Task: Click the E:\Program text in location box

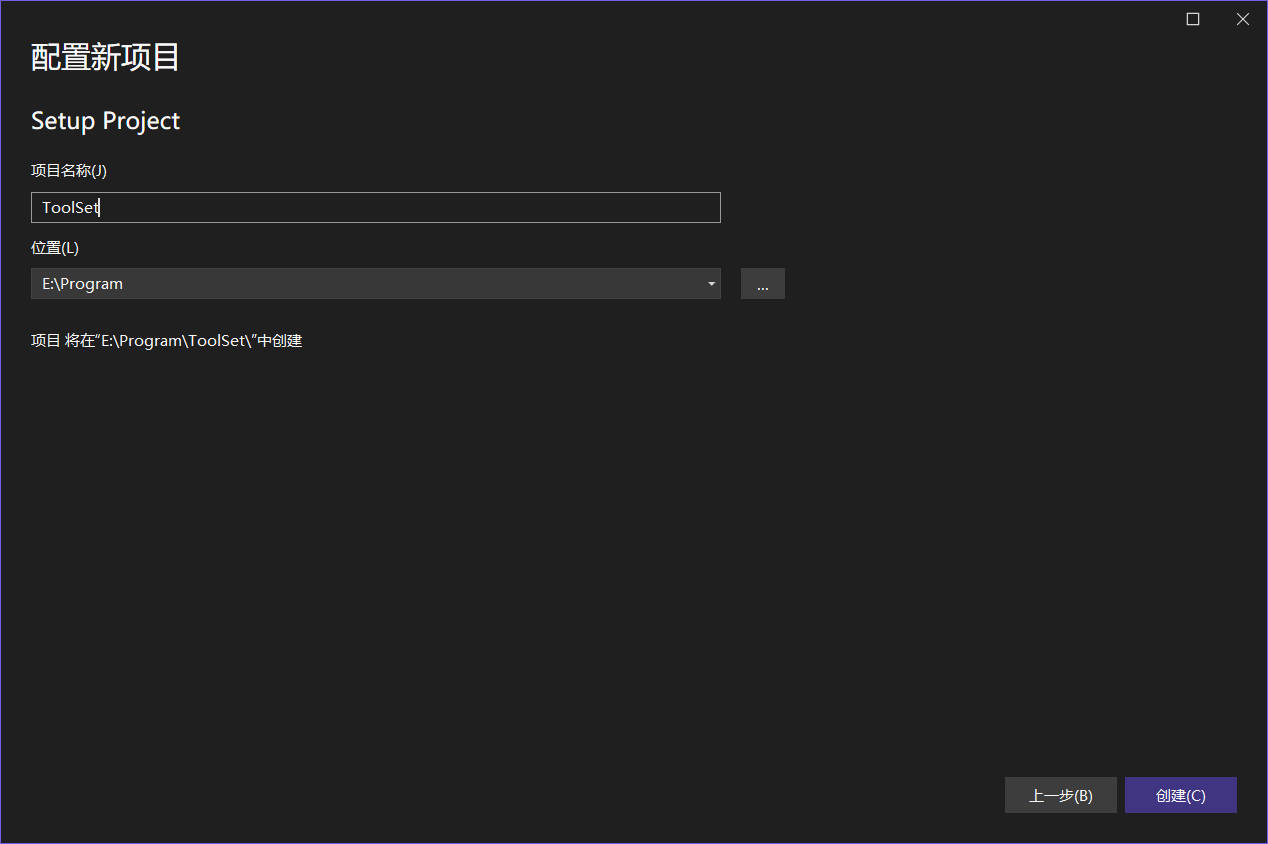Action: pos(82,284)
